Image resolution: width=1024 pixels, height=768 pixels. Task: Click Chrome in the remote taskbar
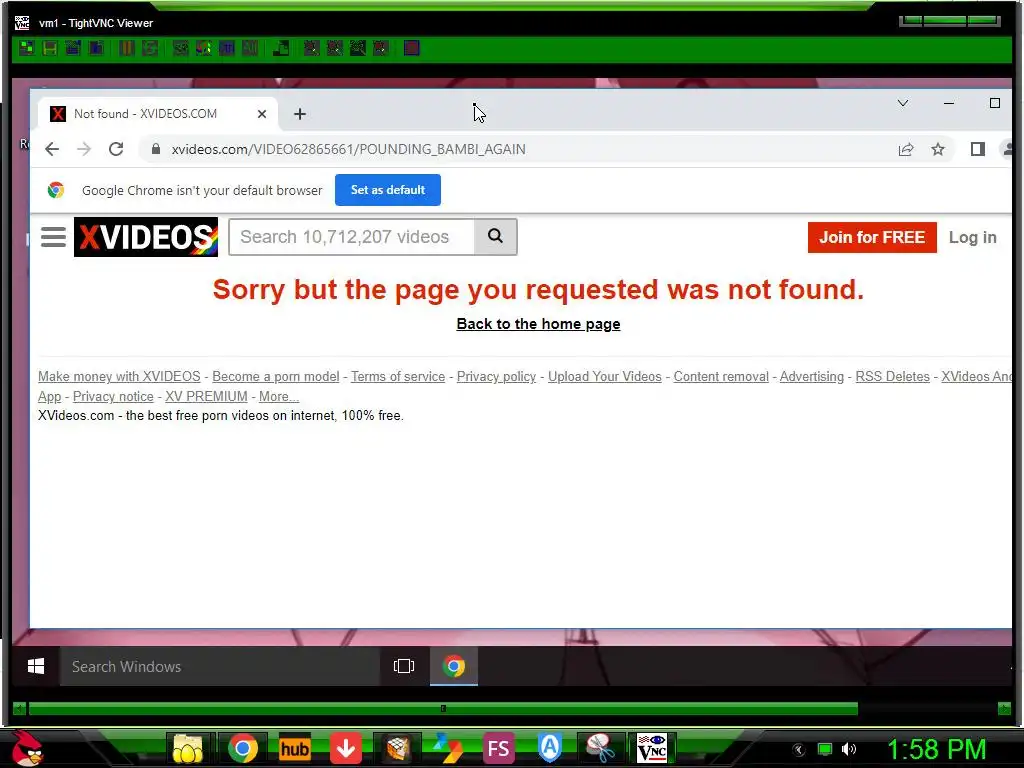tap(454, 666)
